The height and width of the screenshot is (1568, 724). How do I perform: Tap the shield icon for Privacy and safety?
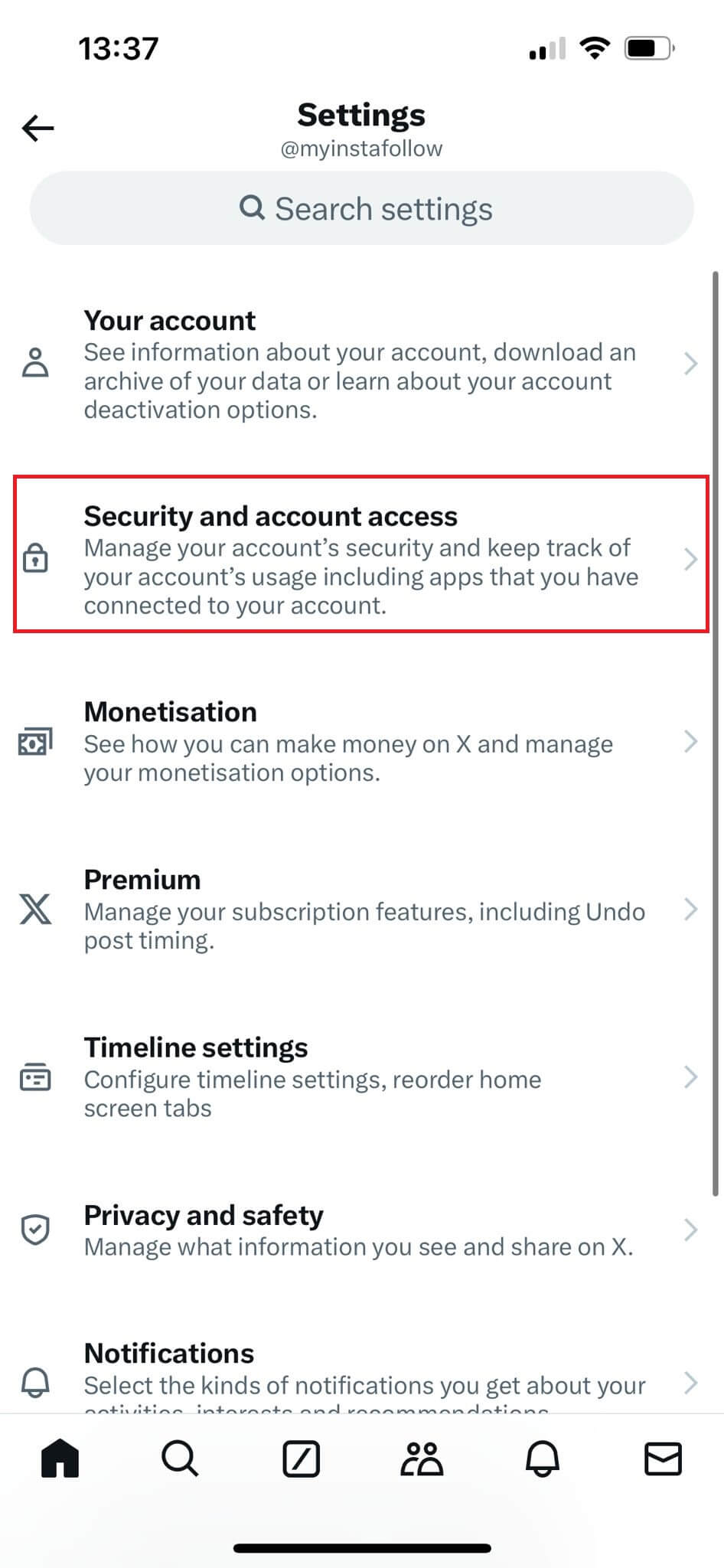[34, 1229]
